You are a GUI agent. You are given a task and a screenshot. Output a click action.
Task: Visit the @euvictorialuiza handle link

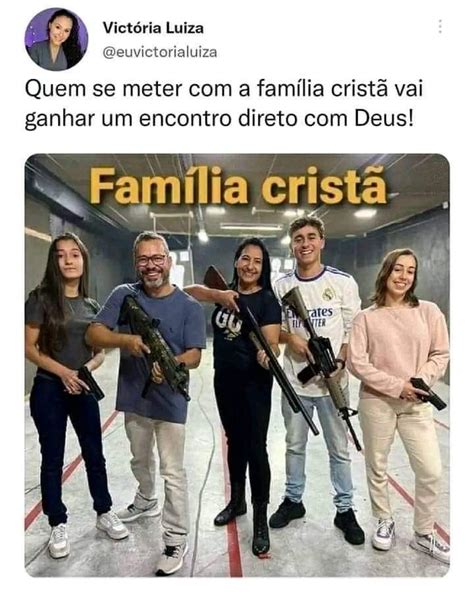click(160, 52)
